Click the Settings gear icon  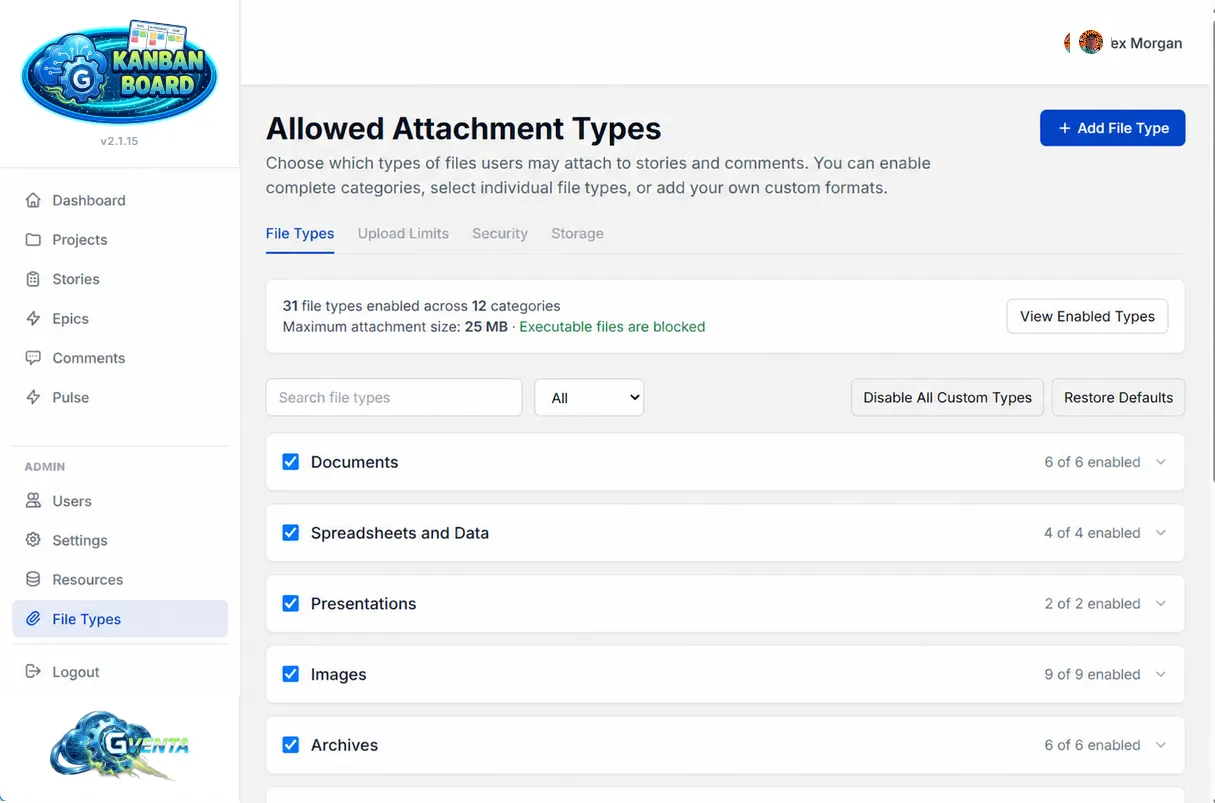click(33, 540)
